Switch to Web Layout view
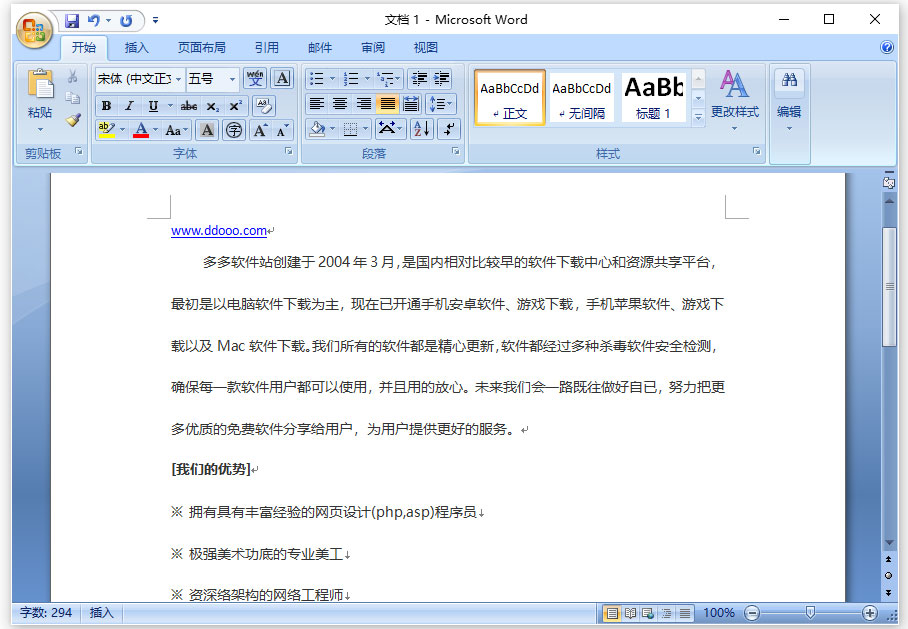 (x=648, y=611)
